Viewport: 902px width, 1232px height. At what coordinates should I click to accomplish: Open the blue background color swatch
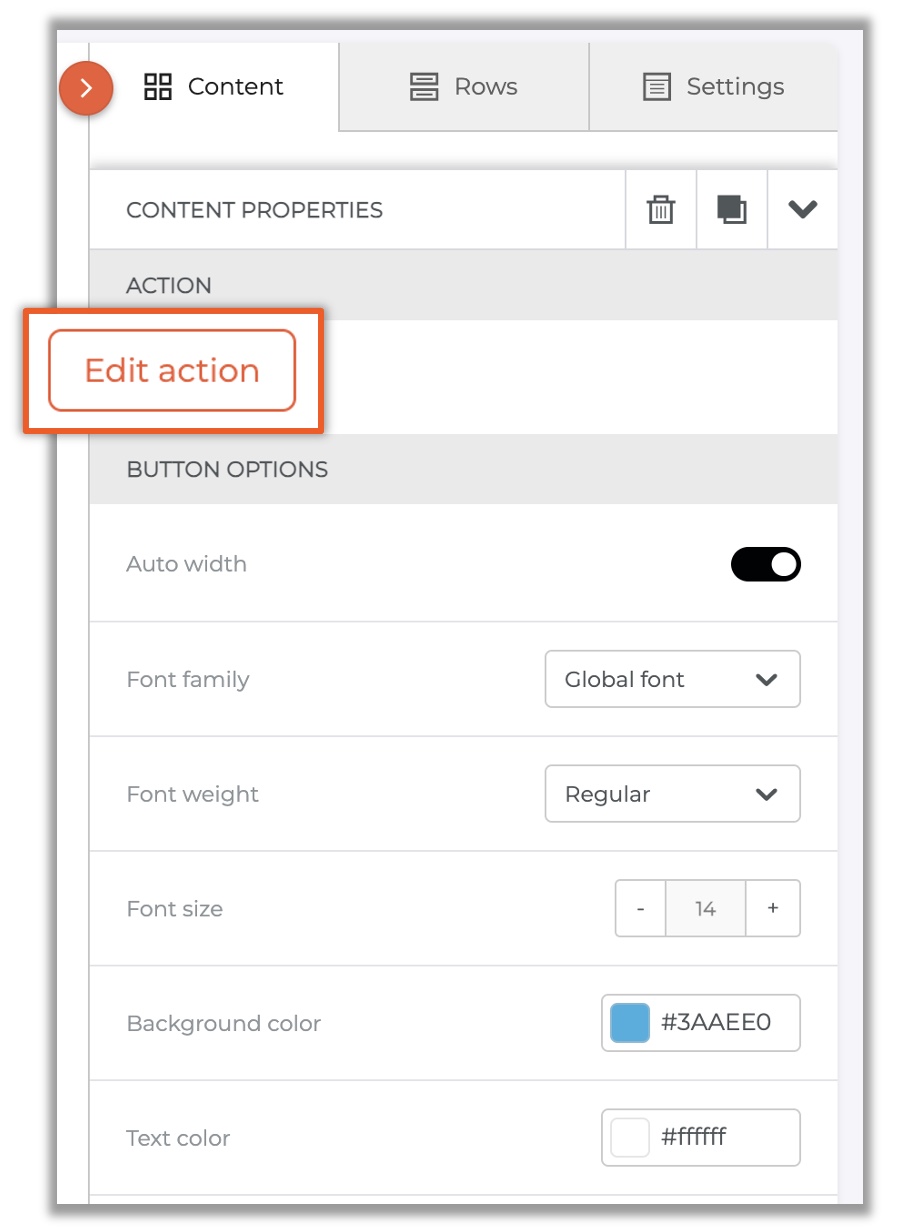click(630, 1023)
